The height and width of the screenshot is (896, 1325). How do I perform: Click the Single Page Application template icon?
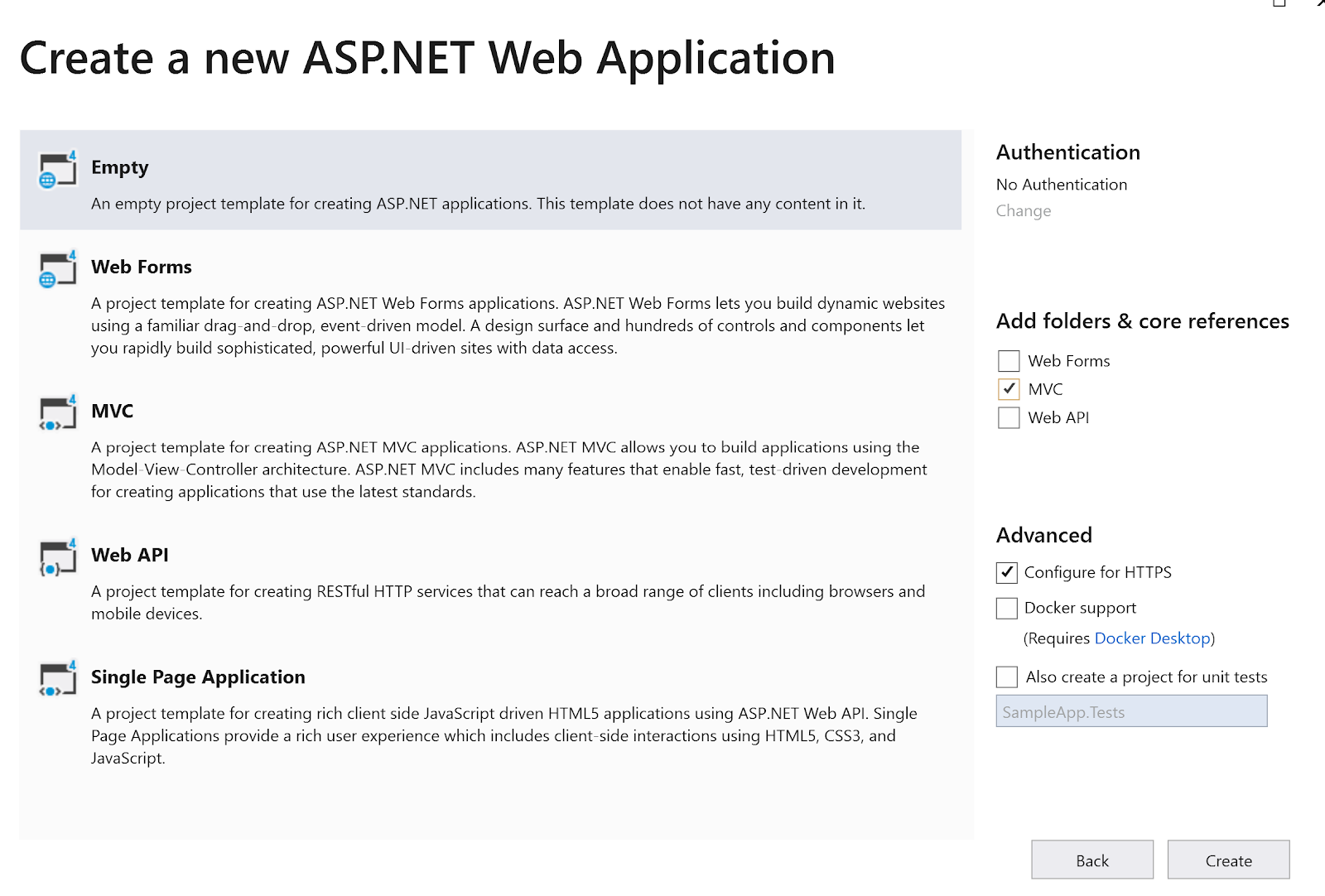point(58,678)
